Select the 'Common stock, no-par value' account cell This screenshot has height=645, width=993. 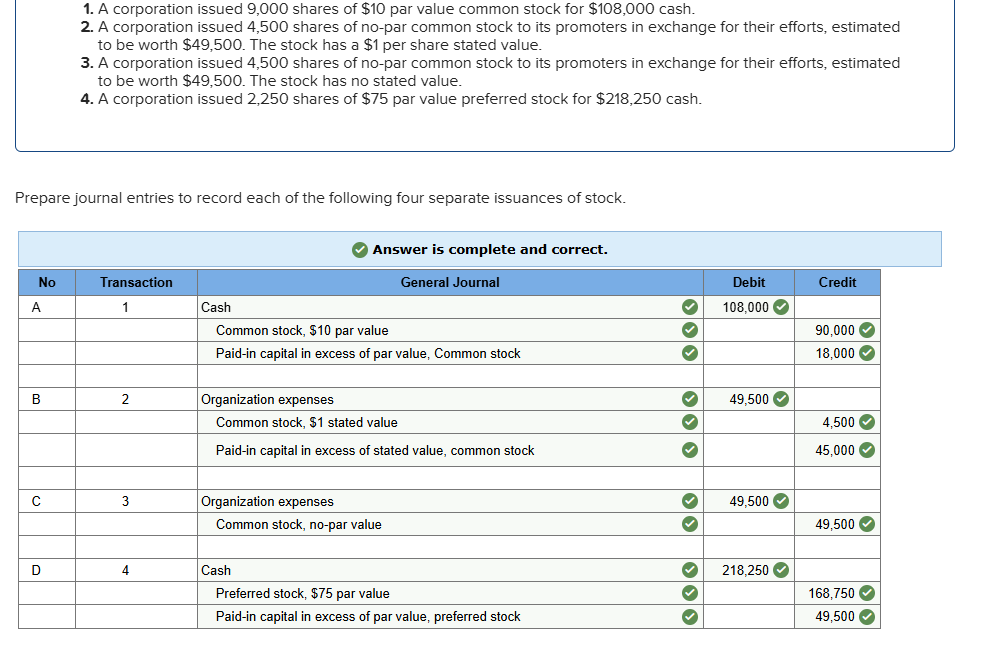(298, 524)
